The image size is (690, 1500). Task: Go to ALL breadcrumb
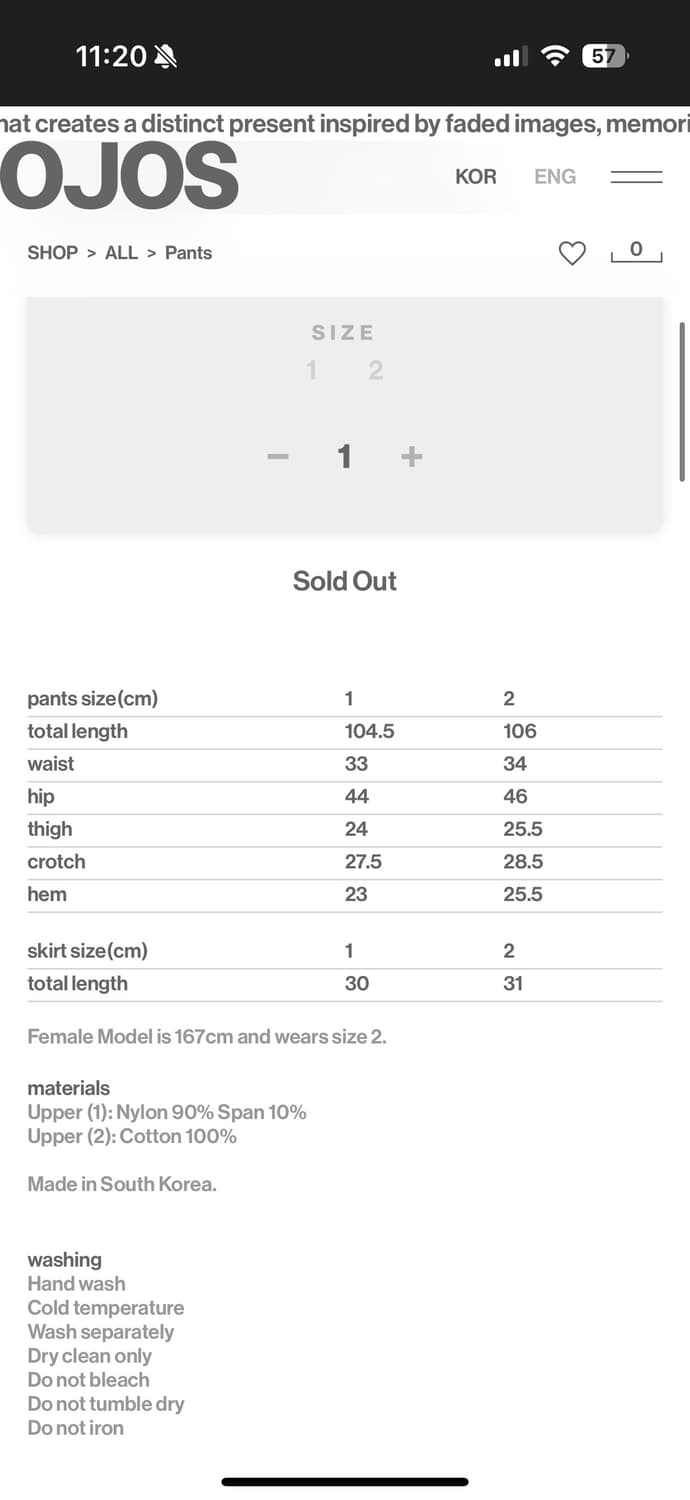pos(121,253)
